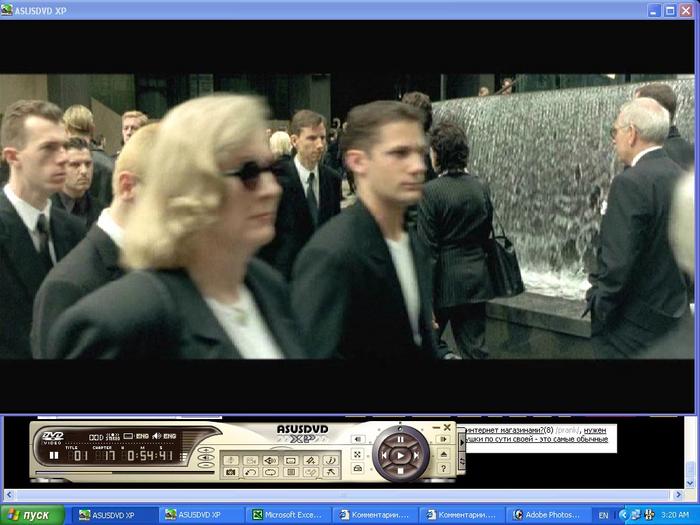The height and width of the screenshot is (525, 700).
Task: Open information with the i icon
Action: coord(331,460)
